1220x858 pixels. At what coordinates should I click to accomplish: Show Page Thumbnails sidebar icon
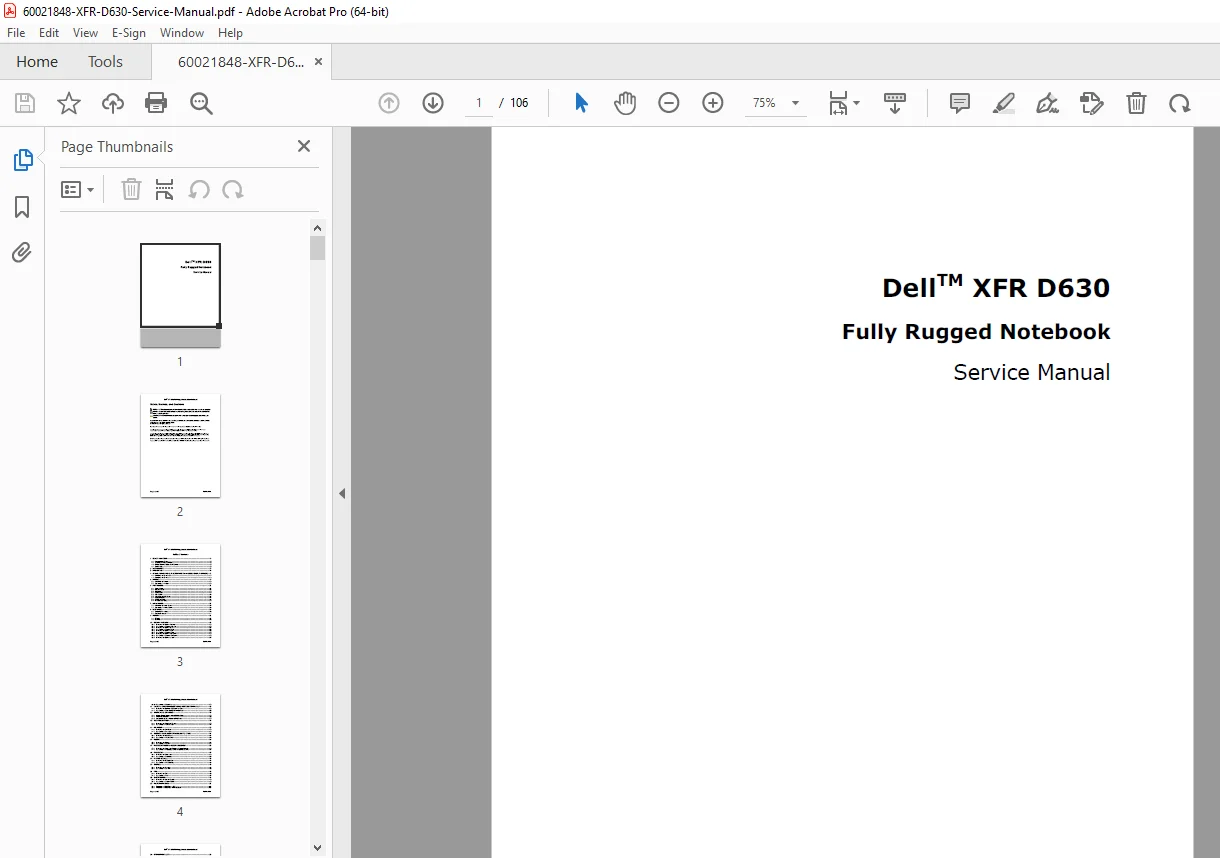pos(22,160)
